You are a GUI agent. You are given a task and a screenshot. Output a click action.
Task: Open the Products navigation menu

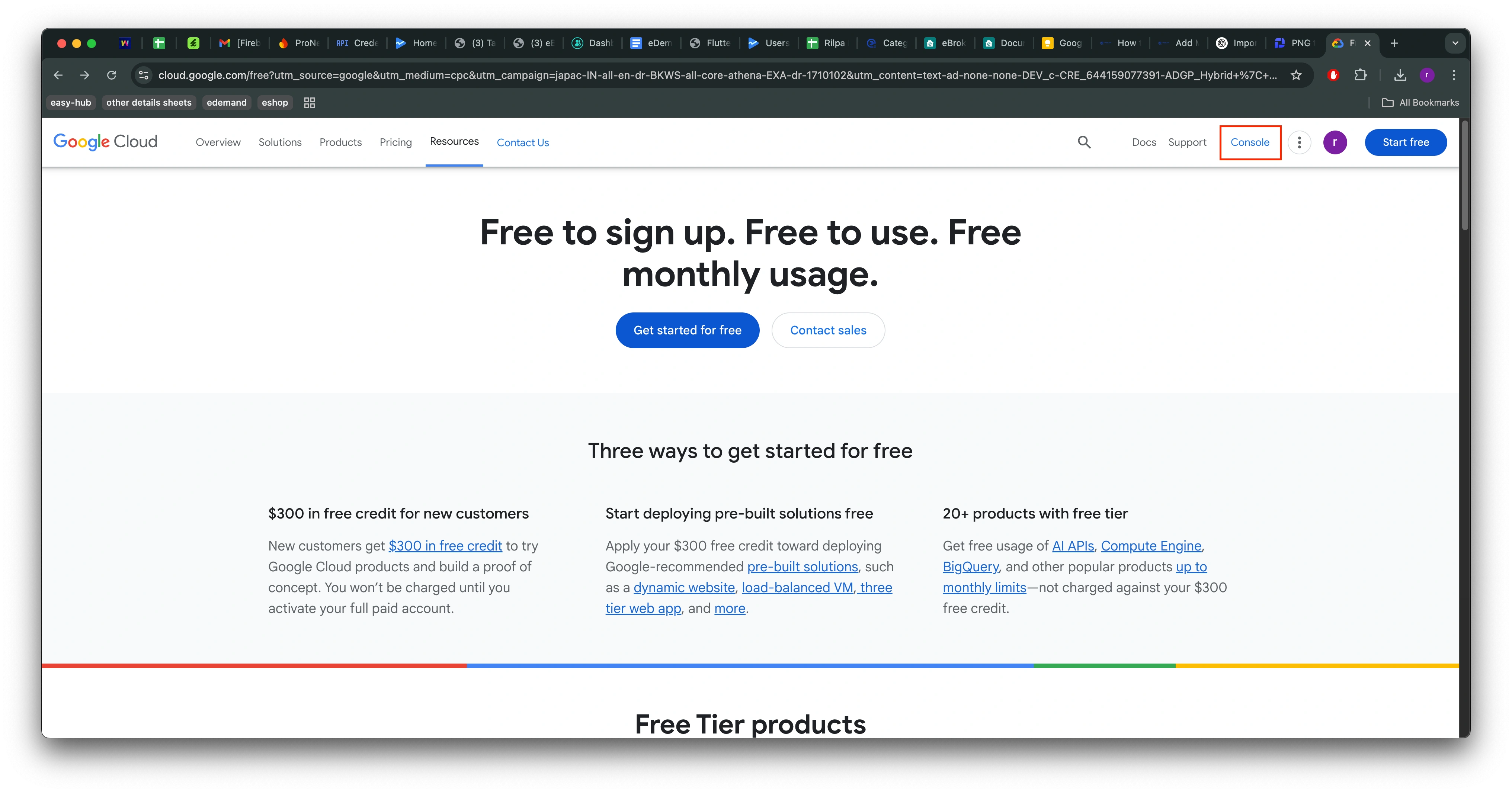(x=340, y=142)
